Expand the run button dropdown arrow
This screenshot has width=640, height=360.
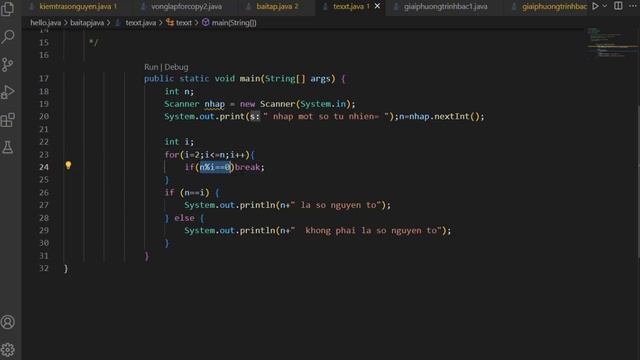[x=605, y=6]
